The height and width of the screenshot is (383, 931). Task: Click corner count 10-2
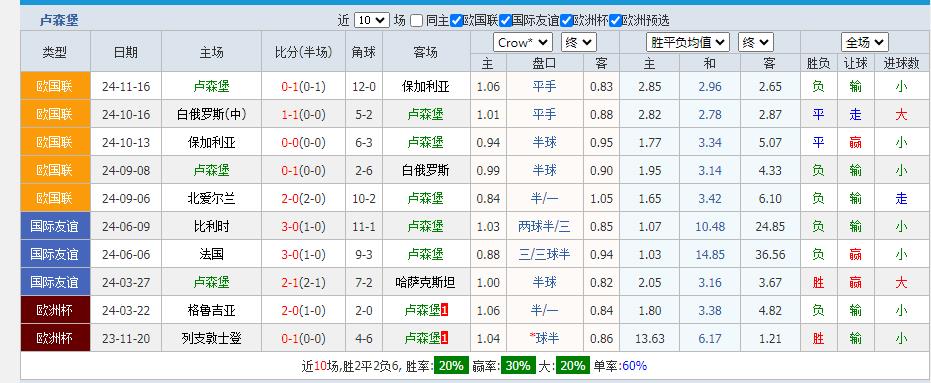[364, 199]
